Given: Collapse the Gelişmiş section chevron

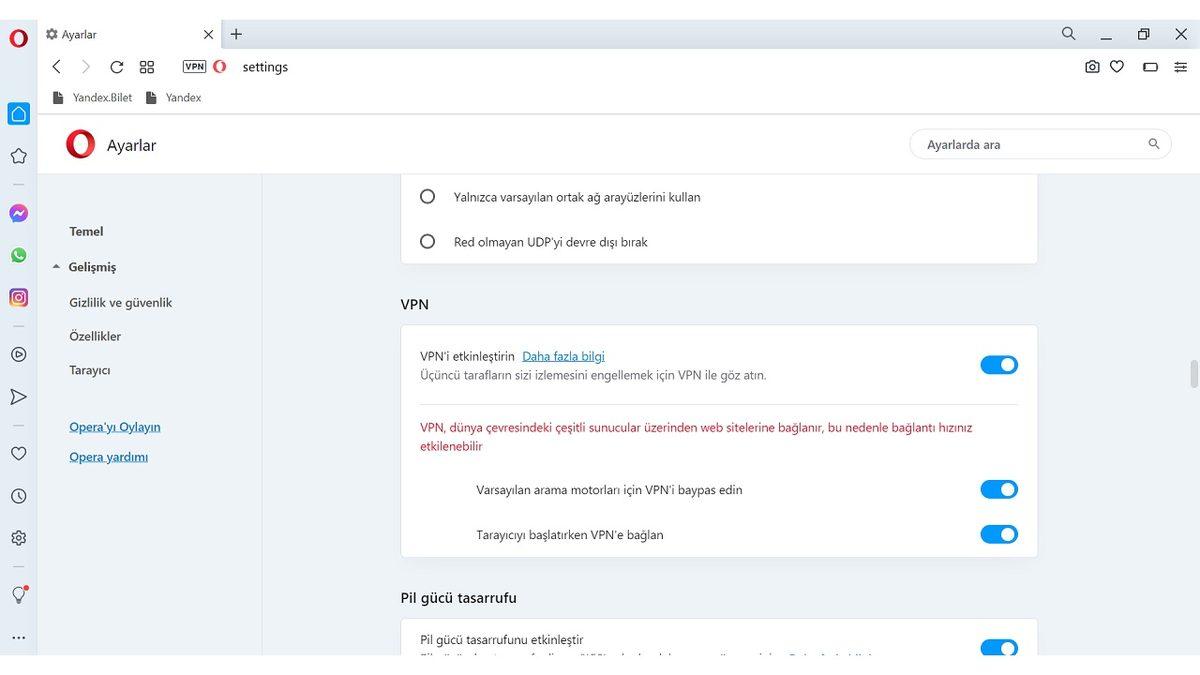Looking at the screenshot, I should [x=56, y=267].
